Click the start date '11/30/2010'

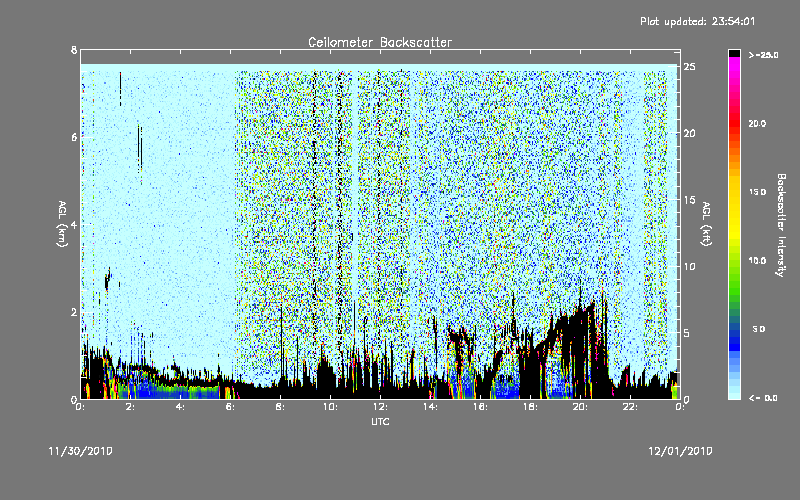coord(81,451)
